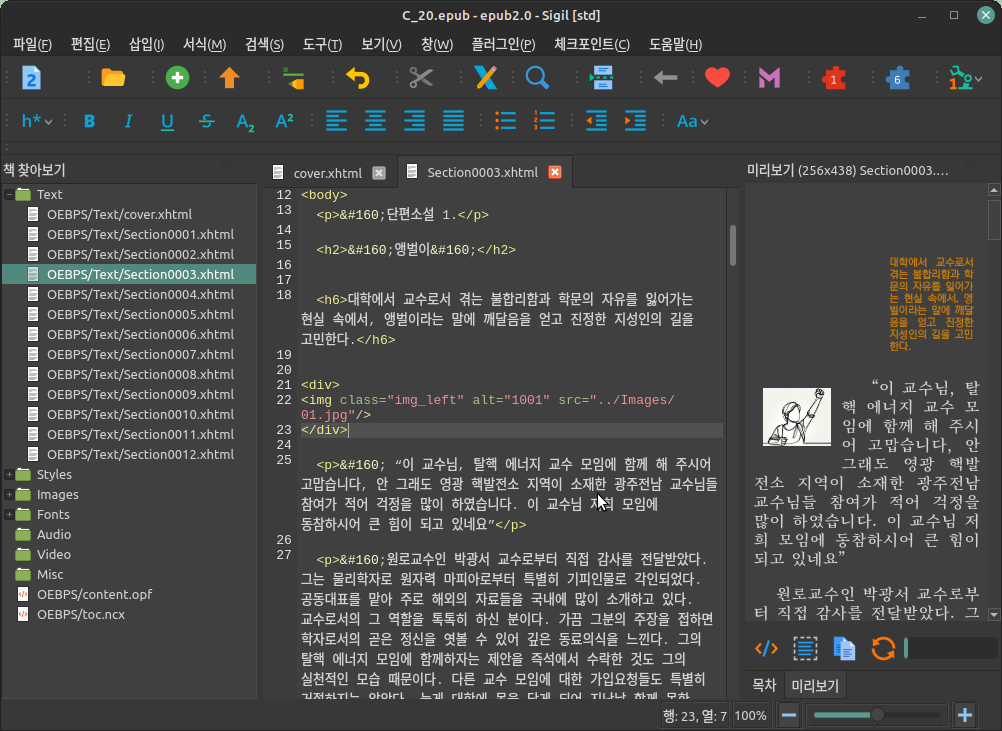
Task: Click the blue-orange X toolbar icon
Action: [x=486, y=78]
